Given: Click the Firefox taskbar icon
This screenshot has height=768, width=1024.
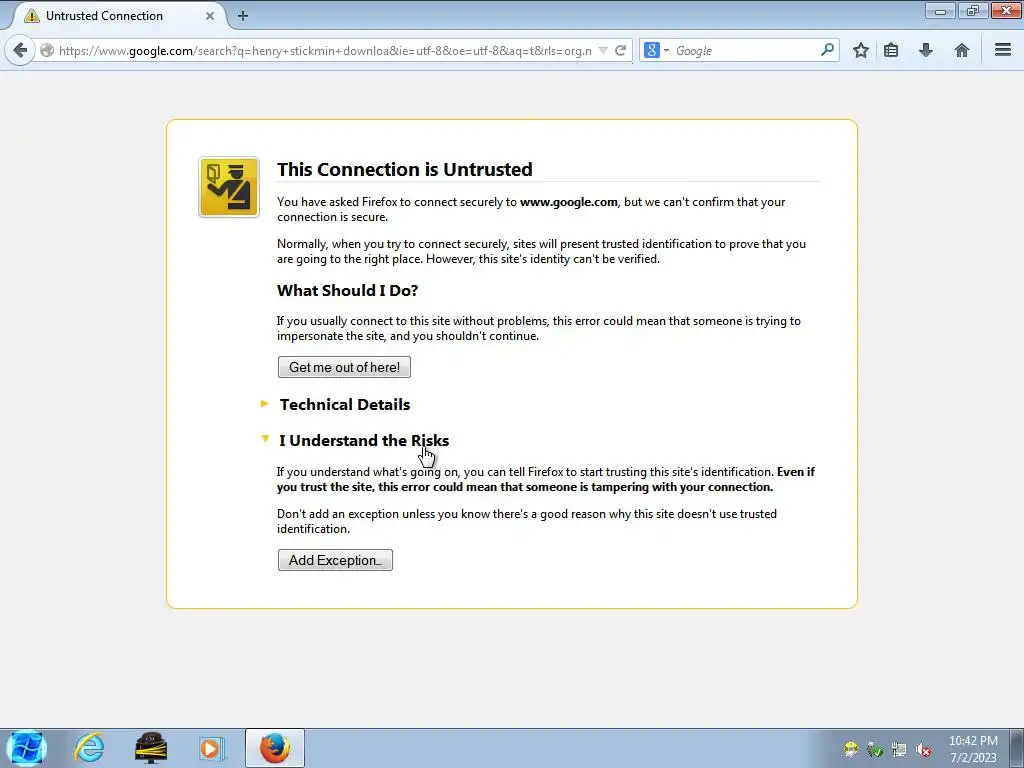Looking at the screenshot, I should [275, 748].
